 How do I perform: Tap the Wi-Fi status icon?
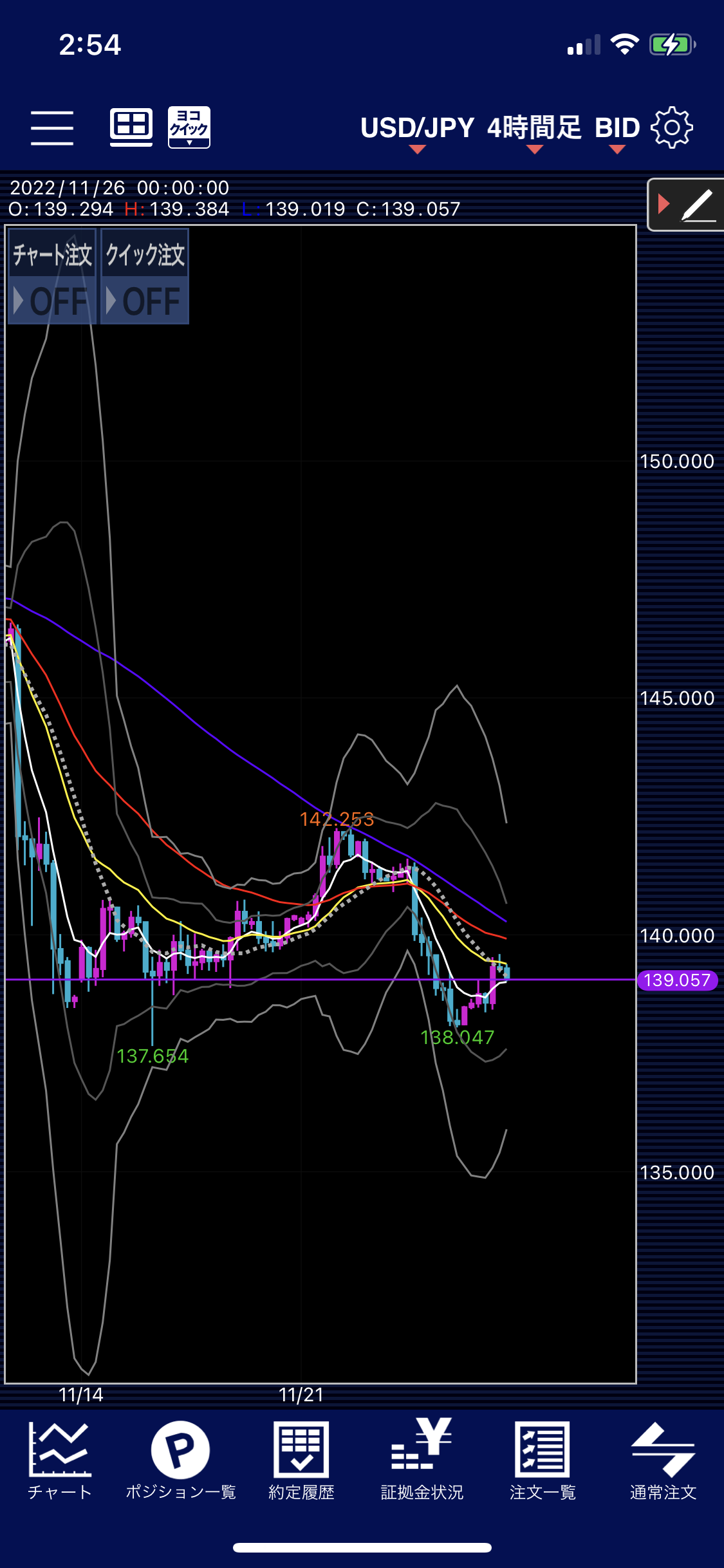coord(624,45)
